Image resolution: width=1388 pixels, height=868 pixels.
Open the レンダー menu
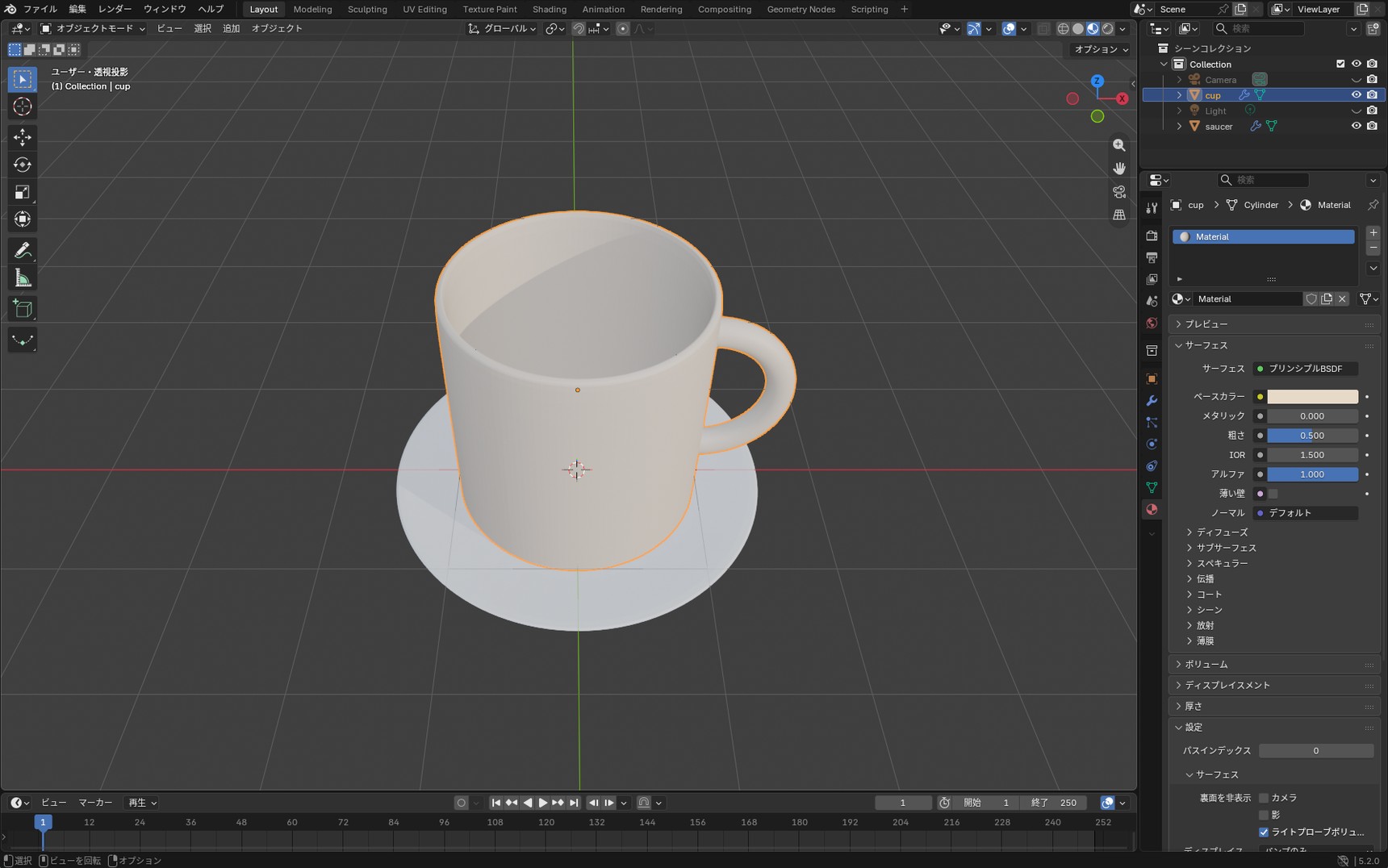click(115, 9)
